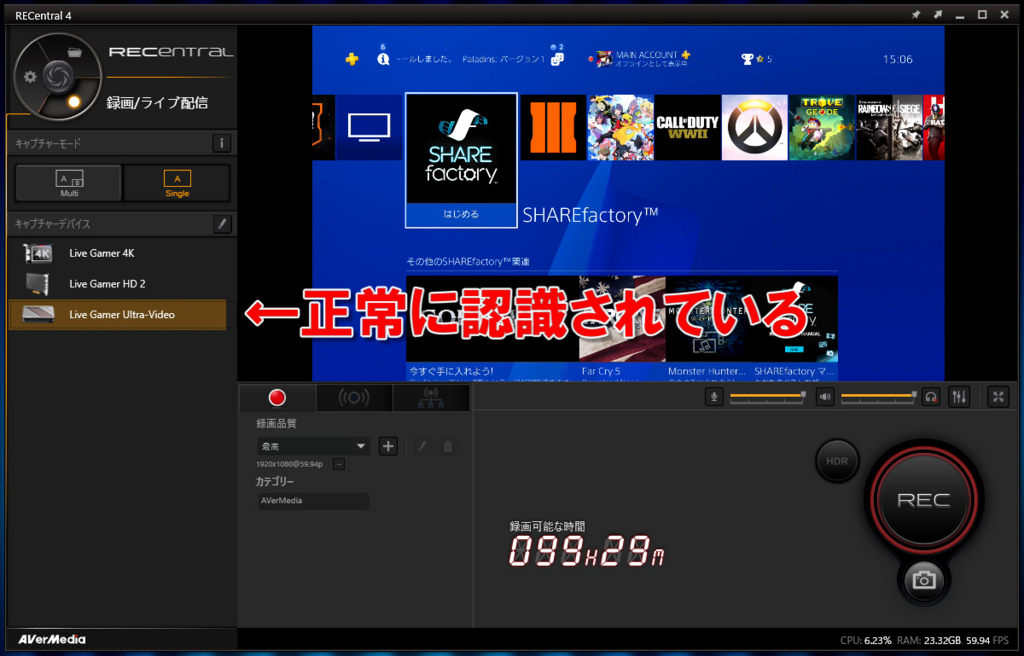Select the microphone input icon

714,396
